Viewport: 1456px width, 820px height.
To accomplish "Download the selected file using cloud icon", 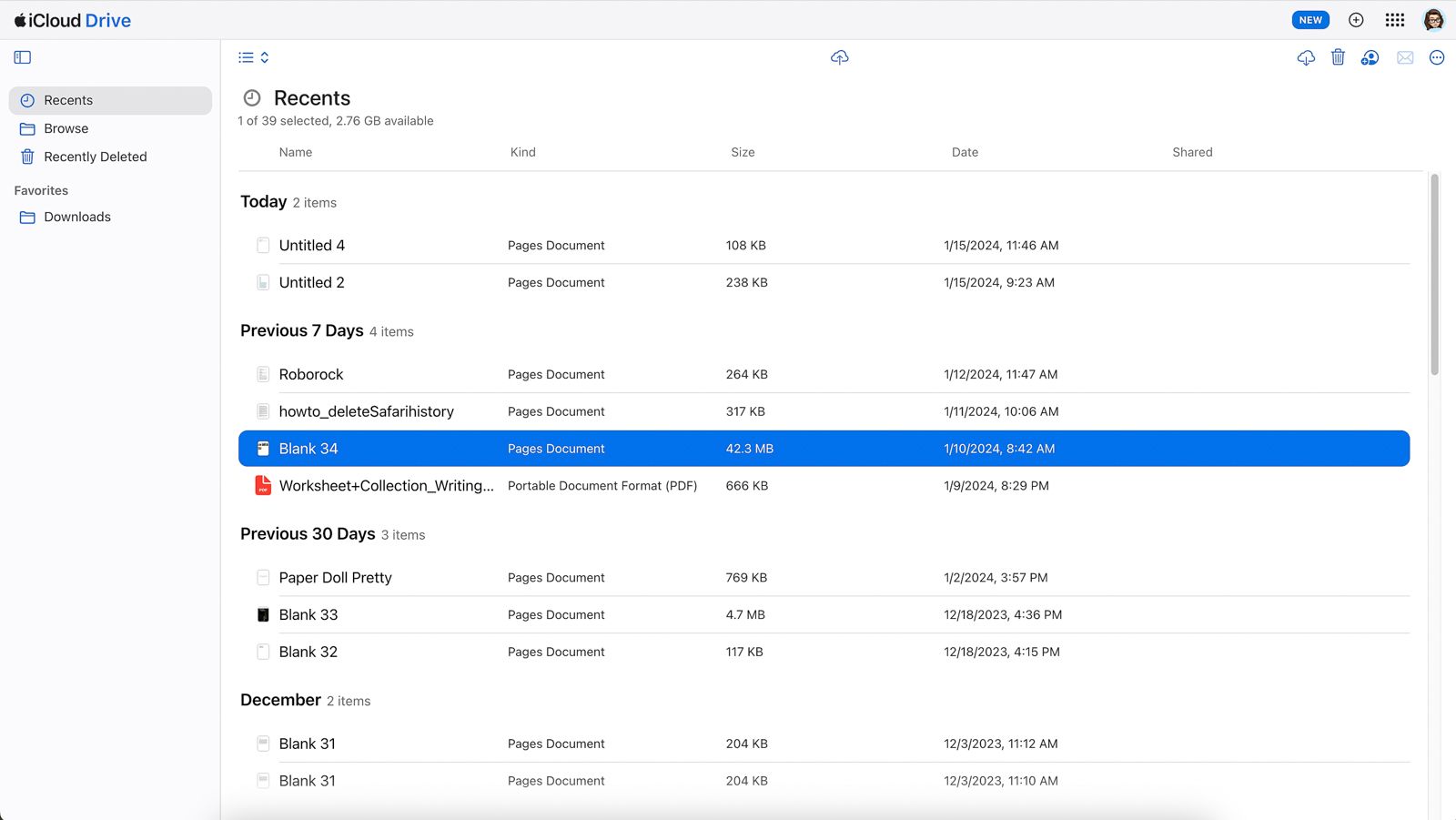I will click(x=1306, y=57).
